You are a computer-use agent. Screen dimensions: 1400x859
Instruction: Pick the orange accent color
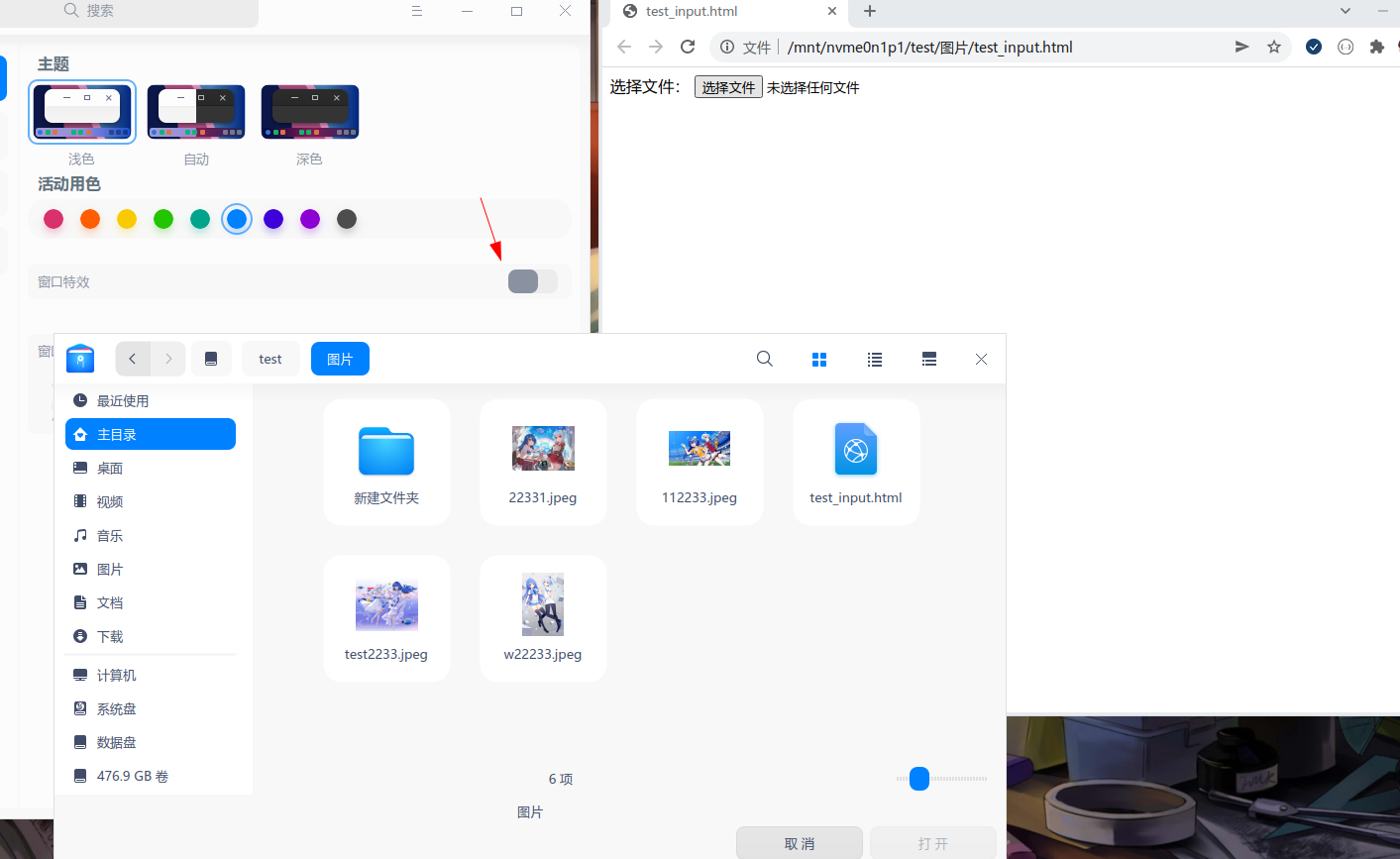point(90,219)
